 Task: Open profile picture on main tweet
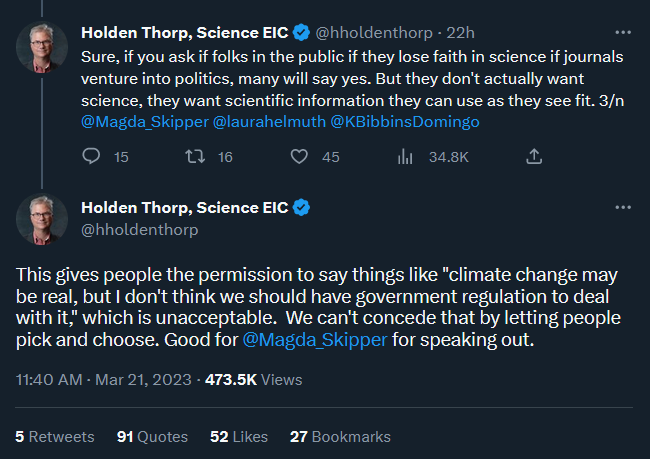pyautogui.click(x=43, y=219)
